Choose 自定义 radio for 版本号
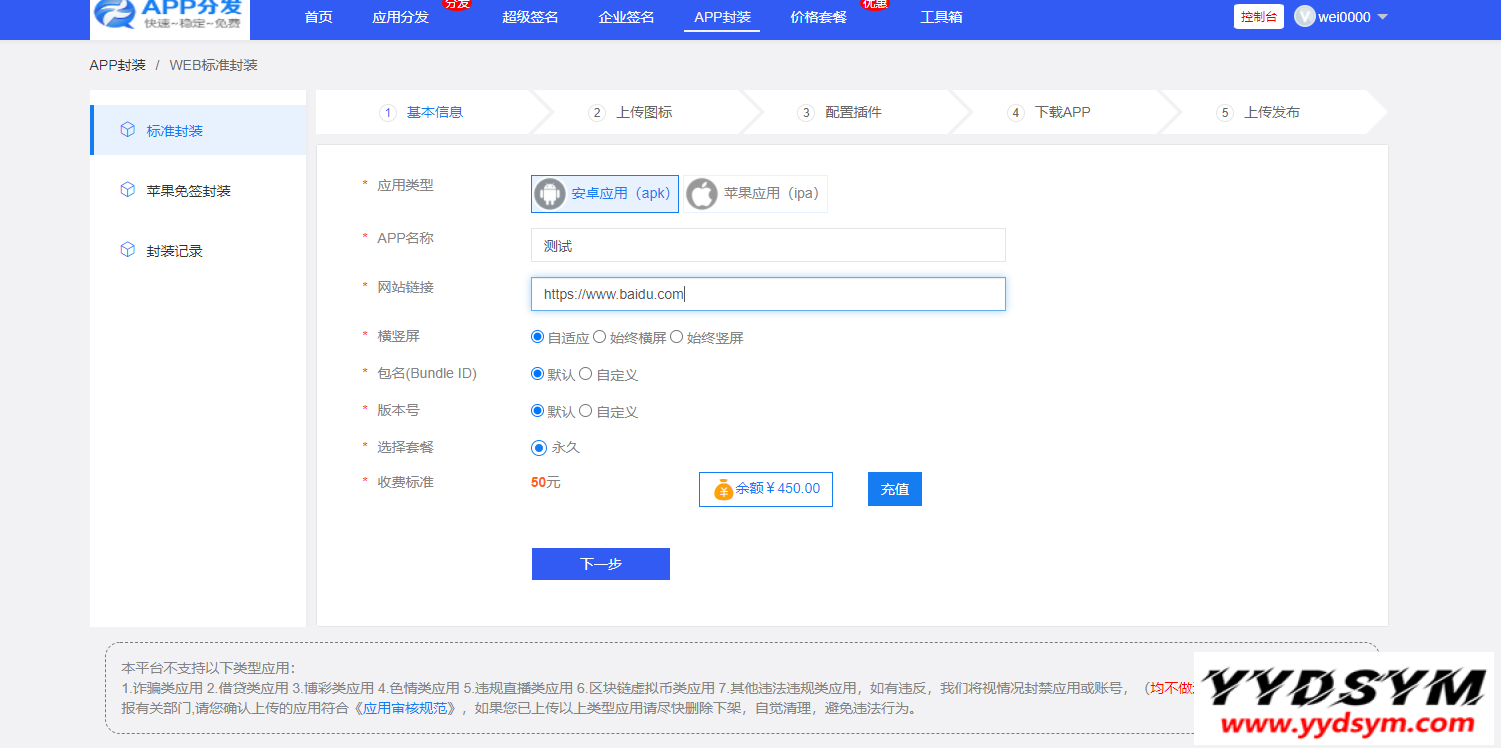 tap(586, 410)
